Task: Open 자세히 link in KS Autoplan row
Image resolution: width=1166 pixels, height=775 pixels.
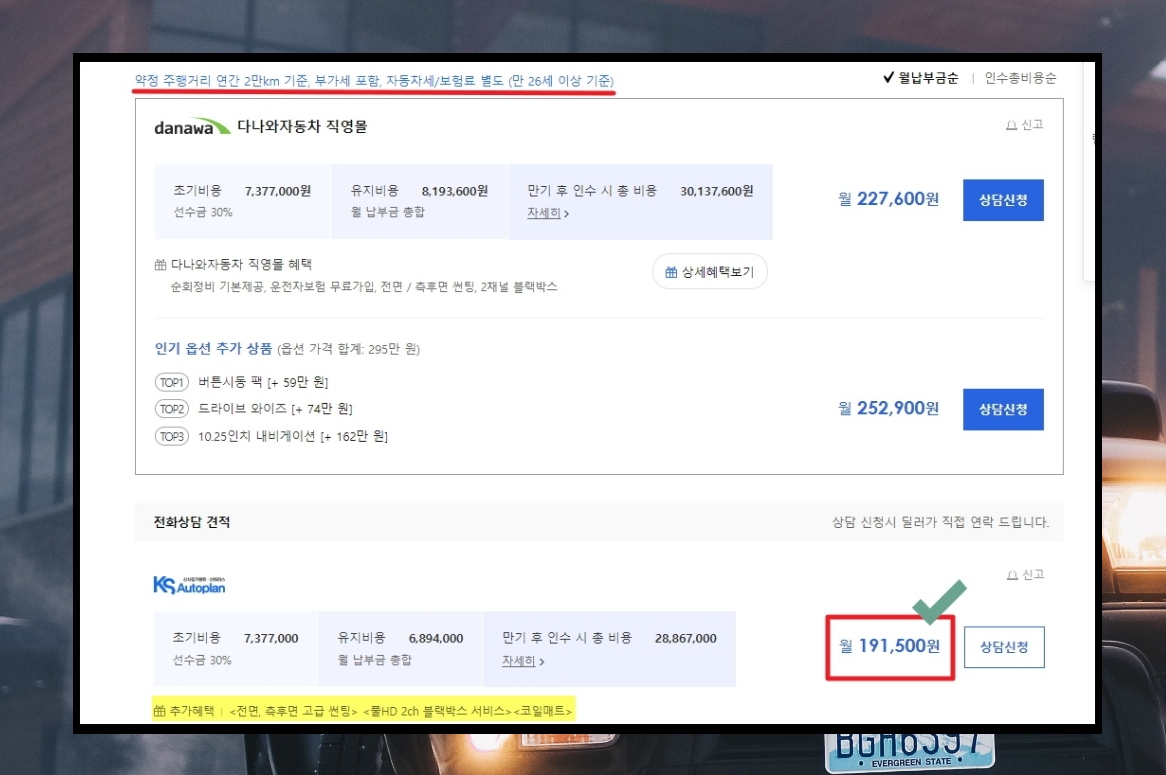Action: click(x=523, y=661)
